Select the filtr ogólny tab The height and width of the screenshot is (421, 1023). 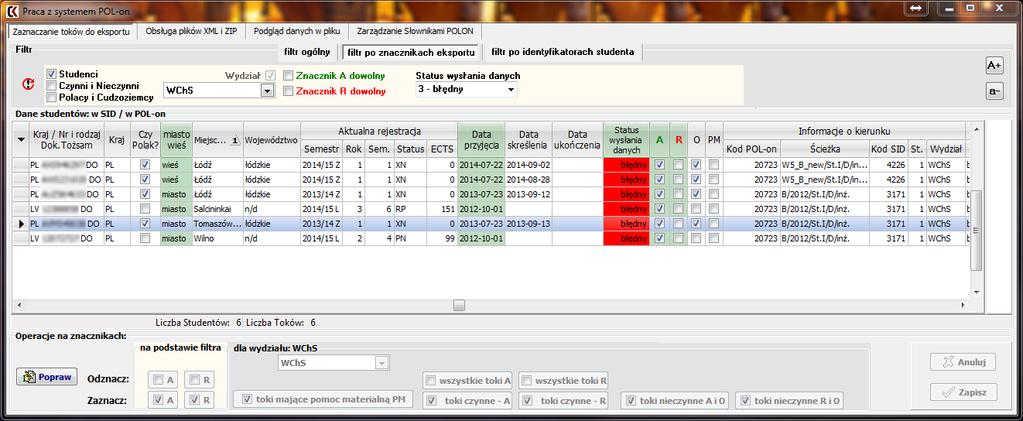point(307,52)
